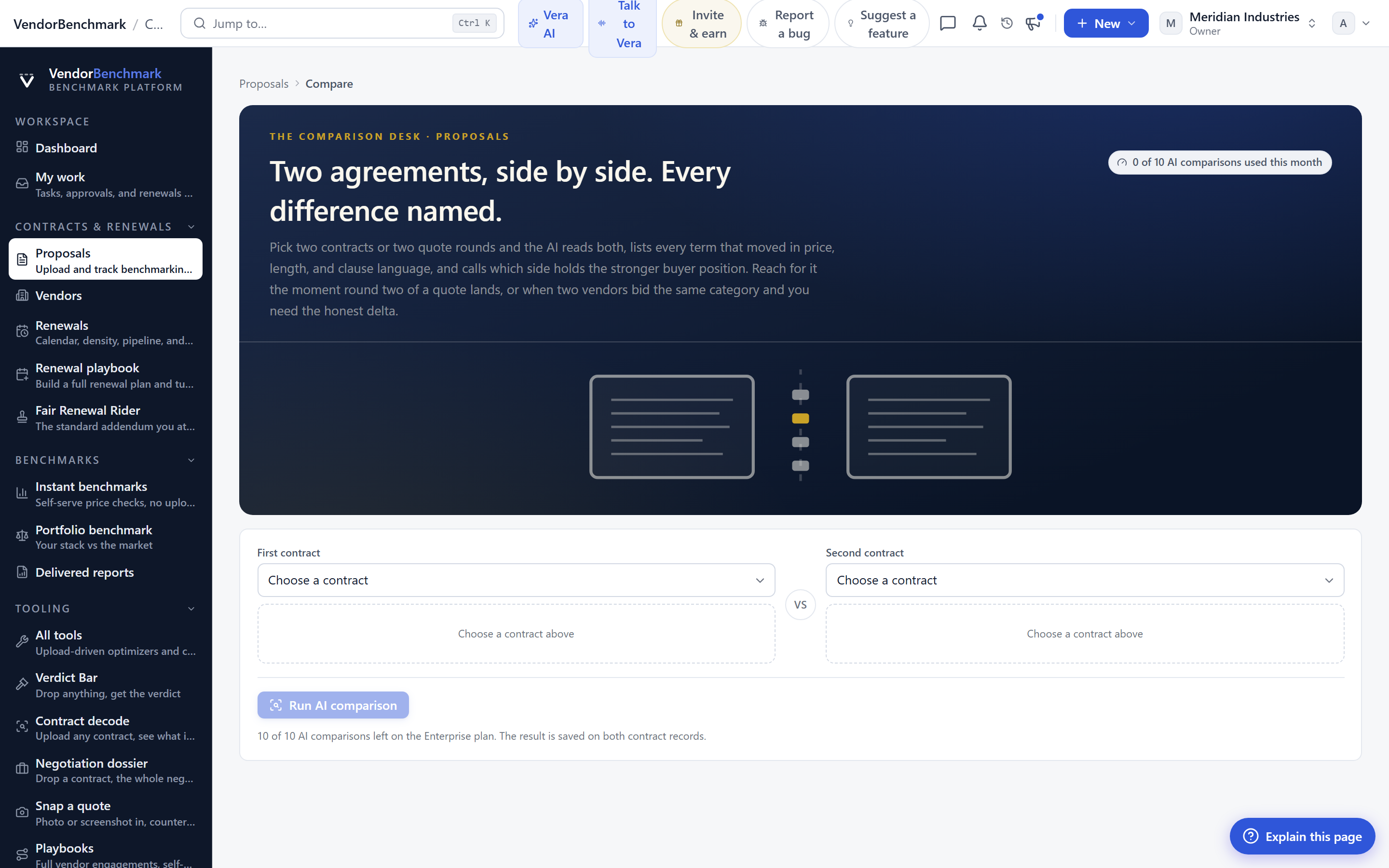Viewport: 1389px width, 868px height.
Task: Click the Fair Renewal Rider stamp icon
Action: [22, 417]
